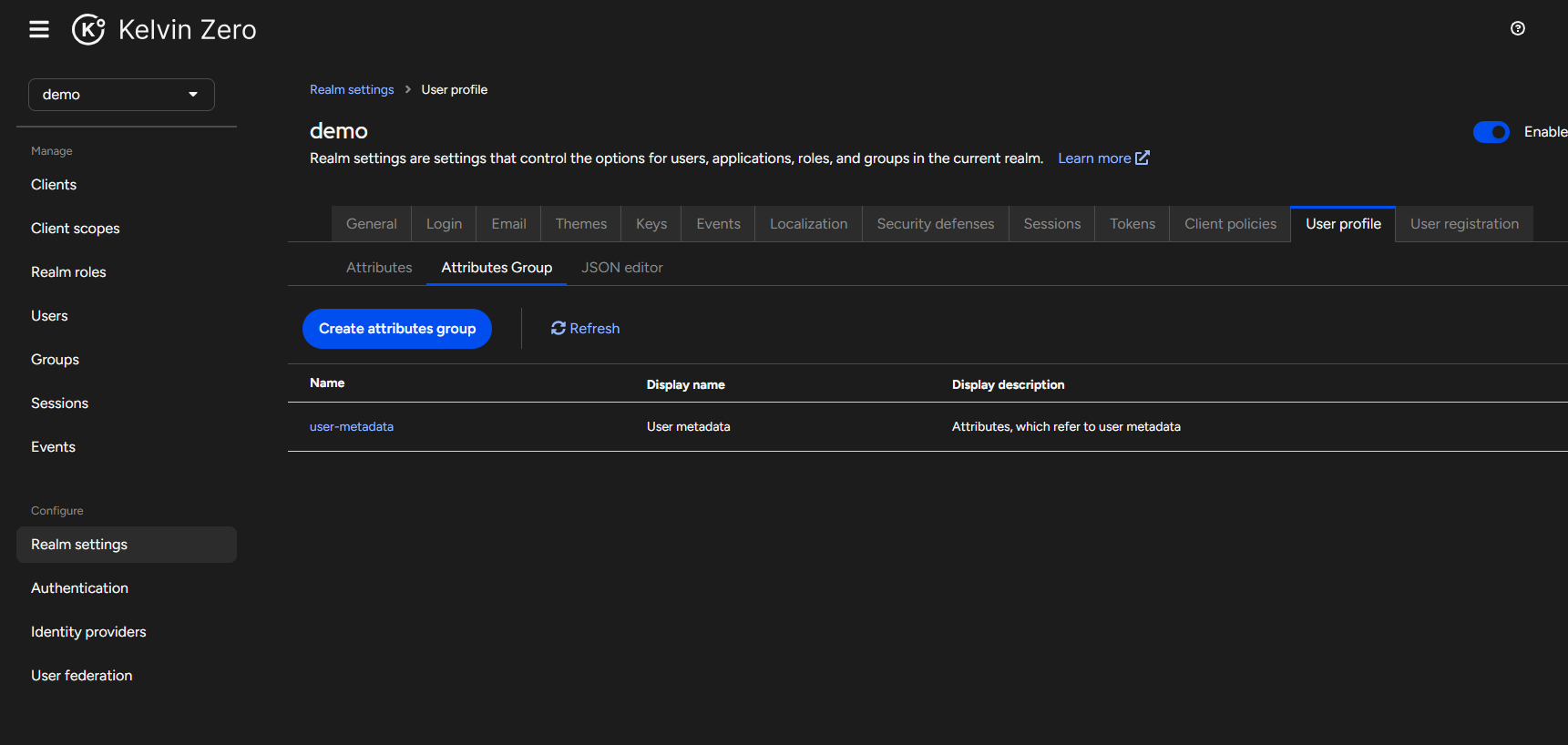Open the Themes tab
1568x745 pixels.
pos(581,224)
